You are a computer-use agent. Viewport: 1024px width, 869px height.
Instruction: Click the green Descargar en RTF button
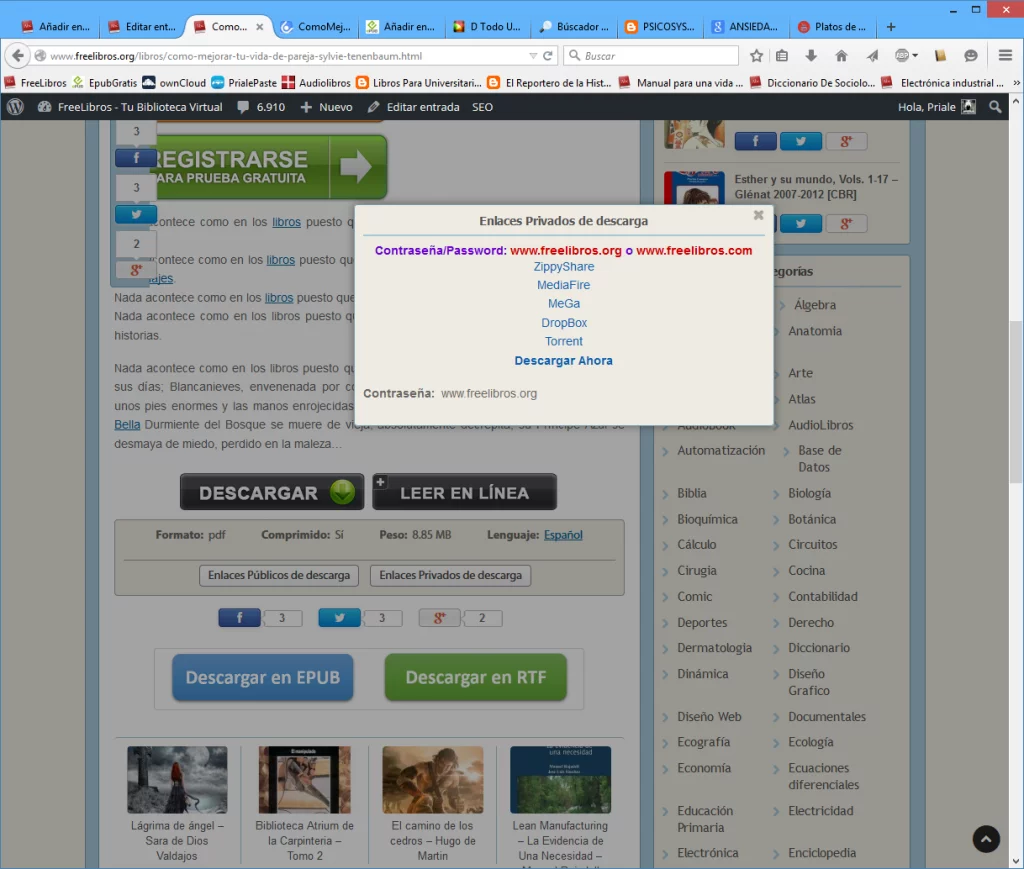pos(475,678)
